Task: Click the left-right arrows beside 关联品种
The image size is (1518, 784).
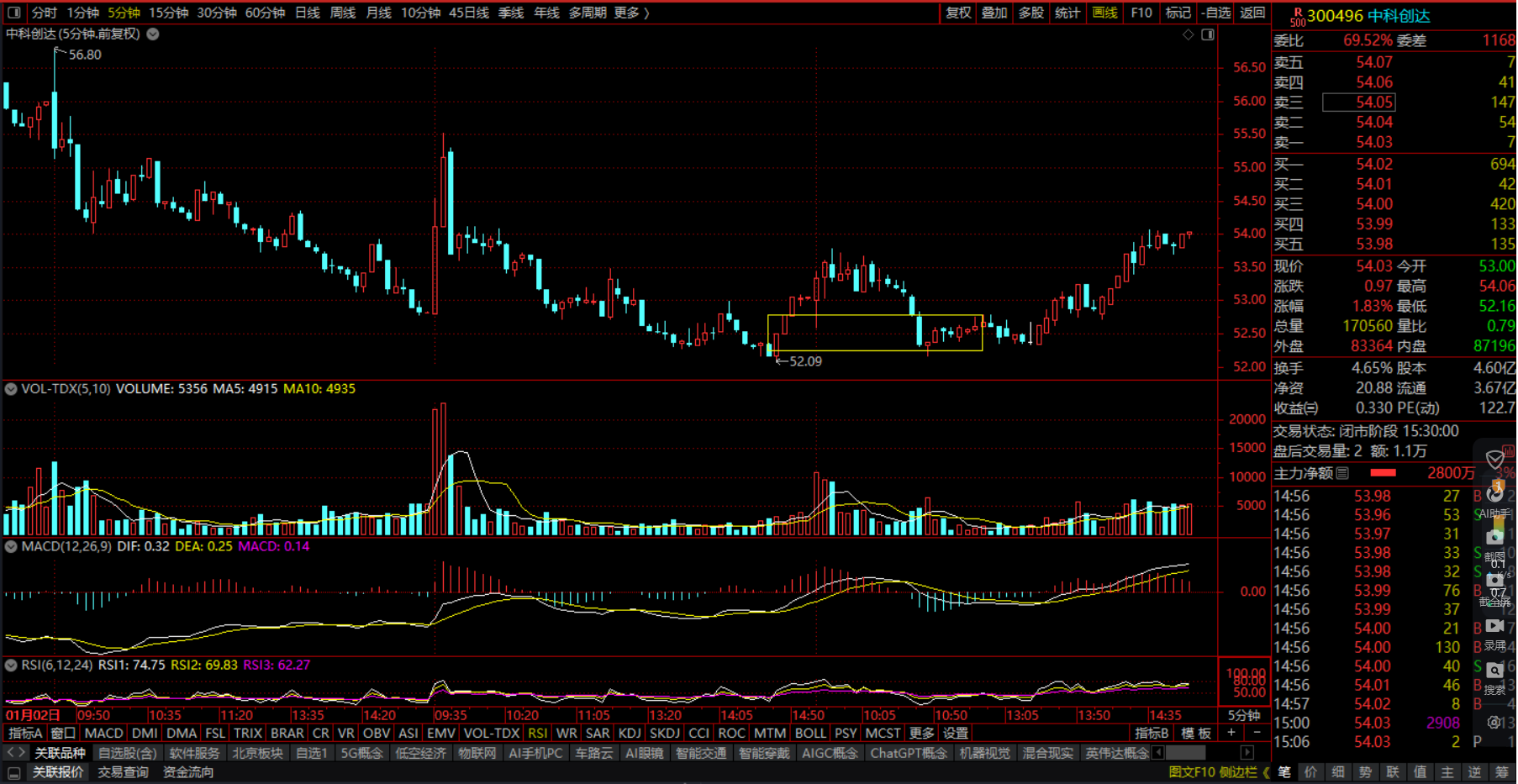Action: pos(16,752)
